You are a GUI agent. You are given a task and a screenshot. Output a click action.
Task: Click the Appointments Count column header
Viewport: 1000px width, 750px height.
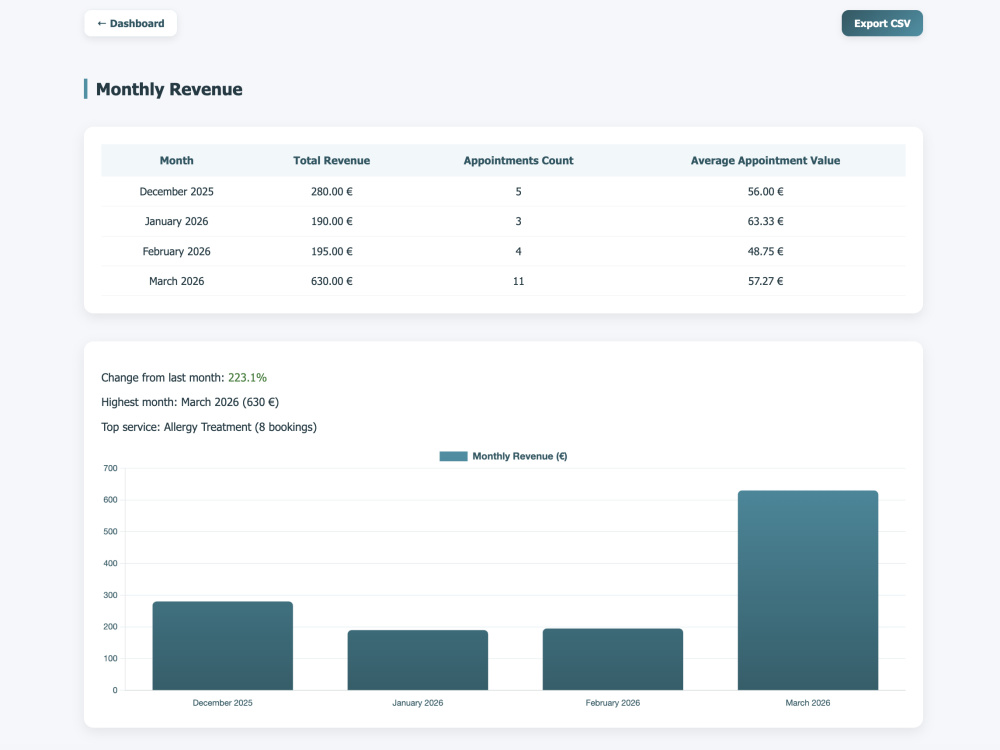(x=518, y=161)
